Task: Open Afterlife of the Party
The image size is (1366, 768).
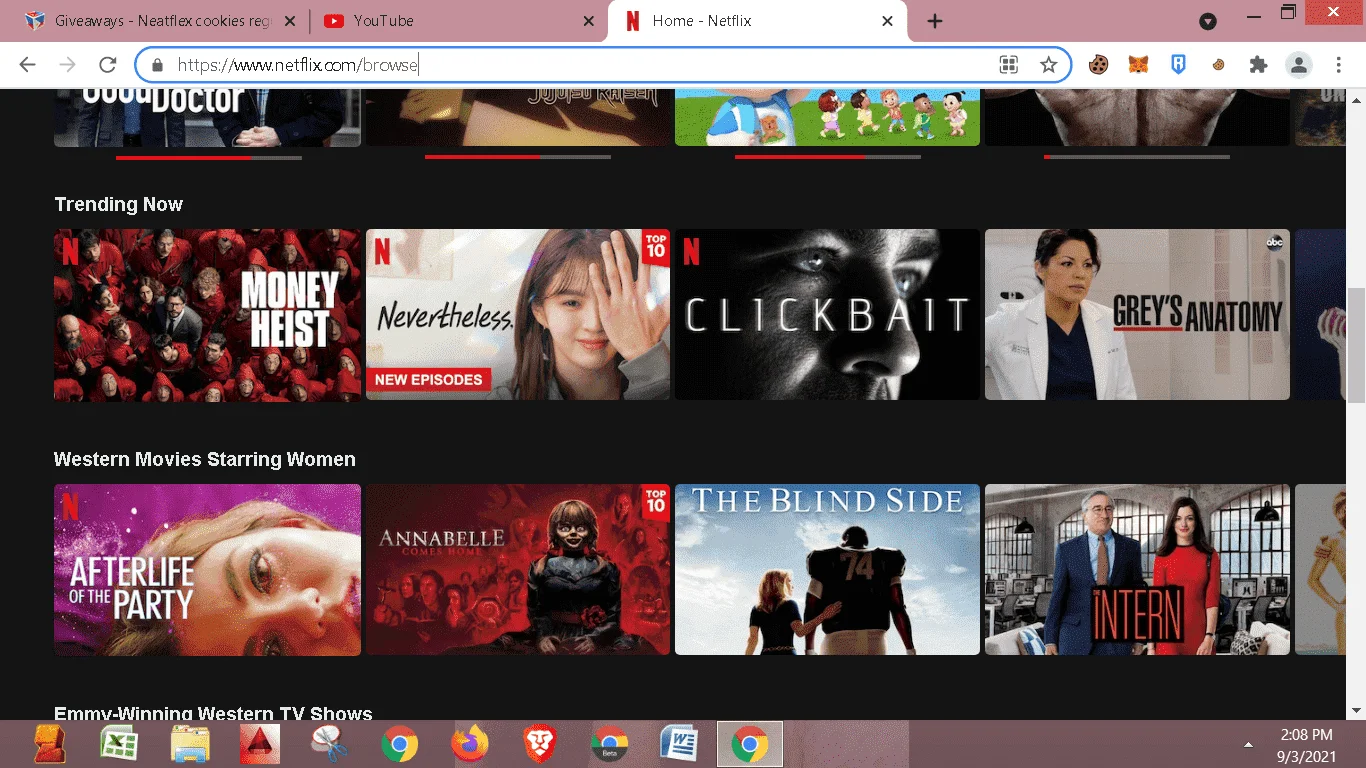Action: [207, 570]
